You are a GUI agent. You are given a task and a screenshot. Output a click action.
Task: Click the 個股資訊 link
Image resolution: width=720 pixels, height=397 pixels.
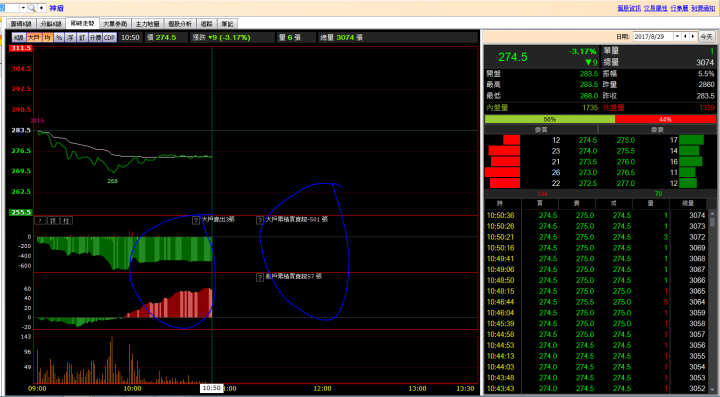pyautogui.click(x=629, y=8)
